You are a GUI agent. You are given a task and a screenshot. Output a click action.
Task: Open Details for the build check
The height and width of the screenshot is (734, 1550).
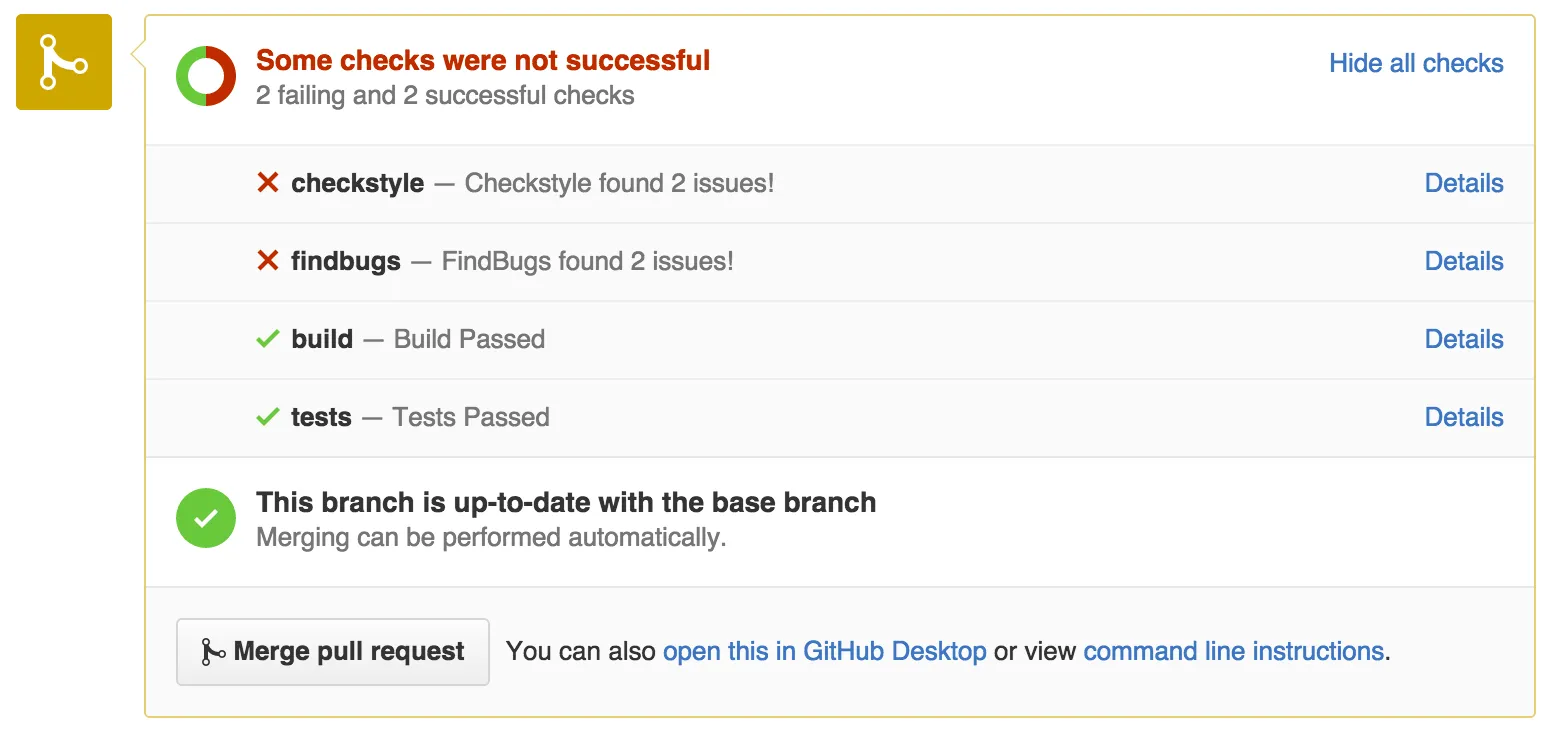point(1463,339)
